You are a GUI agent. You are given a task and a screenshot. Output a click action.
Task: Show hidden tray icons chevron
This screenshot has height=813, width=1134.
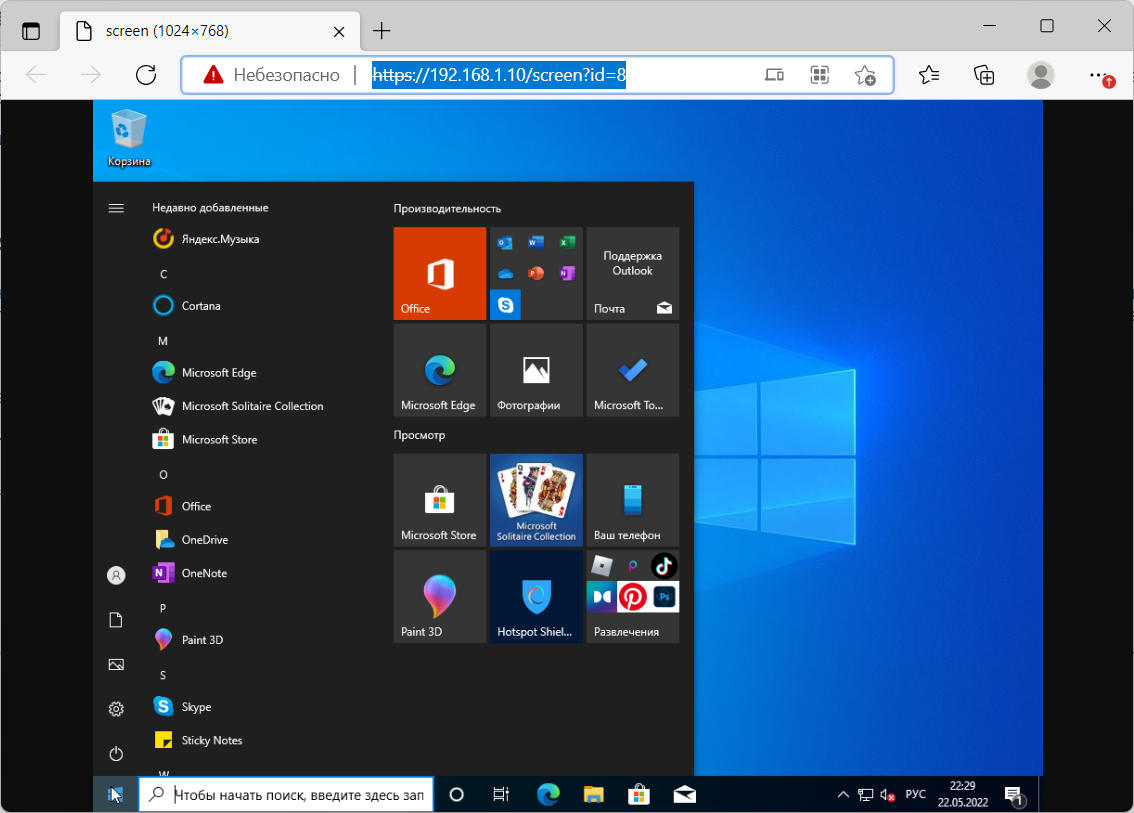[843, 794]
